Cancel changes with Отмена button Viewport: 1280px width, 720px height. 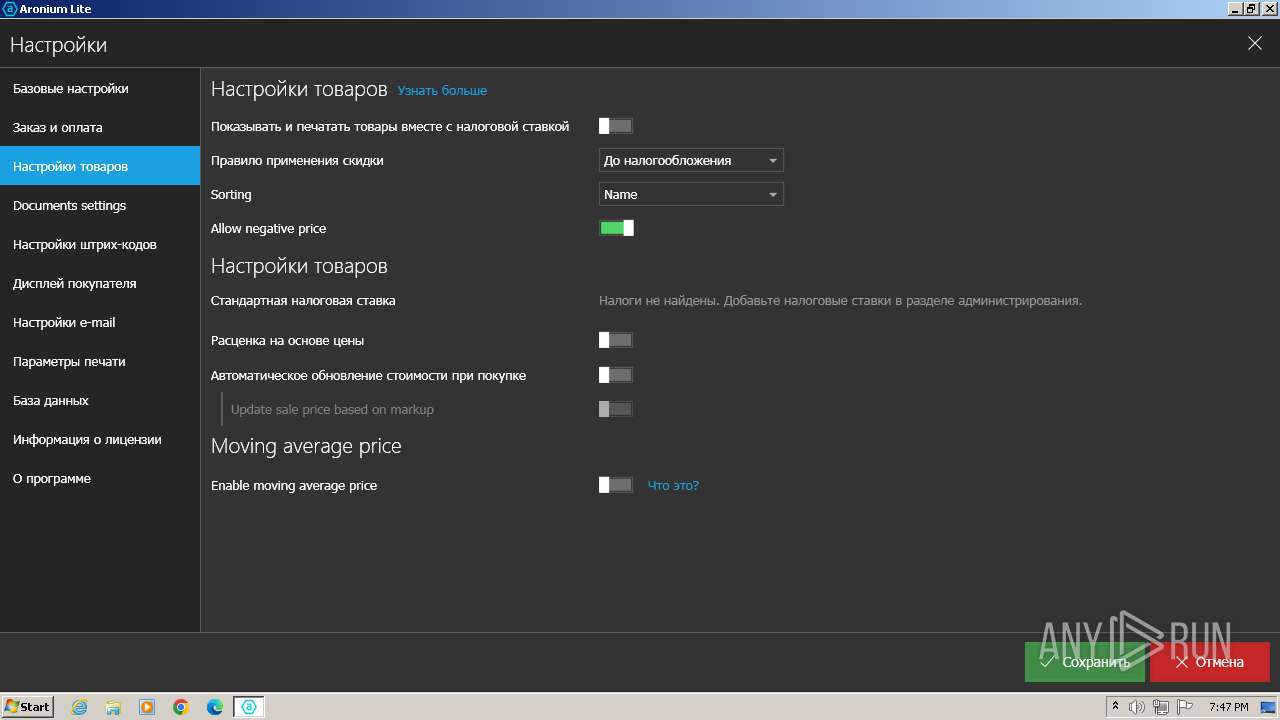click(1209, 662)
